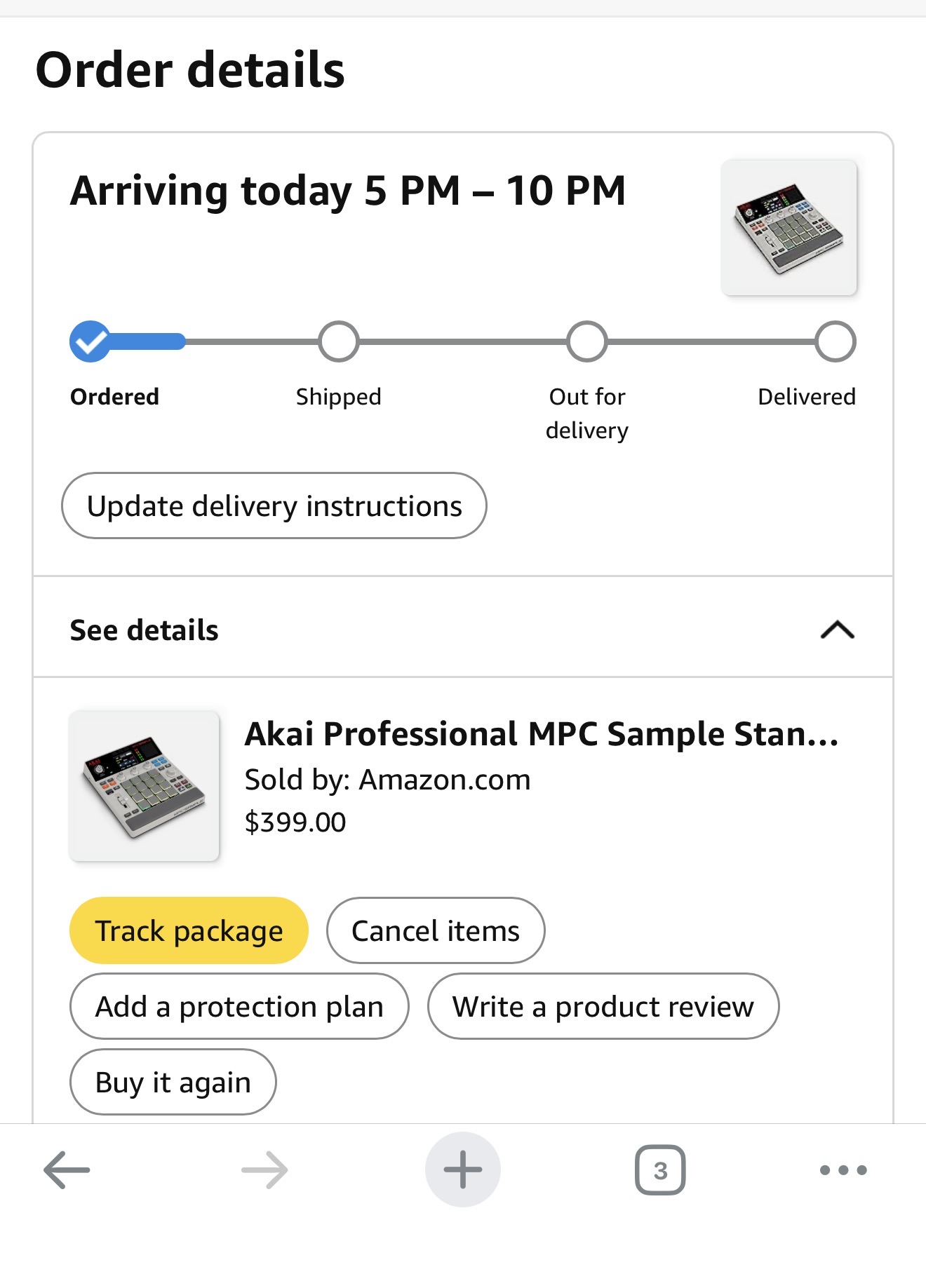Tap the browser back arrow
This screenshot has width=926, height=1288.
[67, 1170]
